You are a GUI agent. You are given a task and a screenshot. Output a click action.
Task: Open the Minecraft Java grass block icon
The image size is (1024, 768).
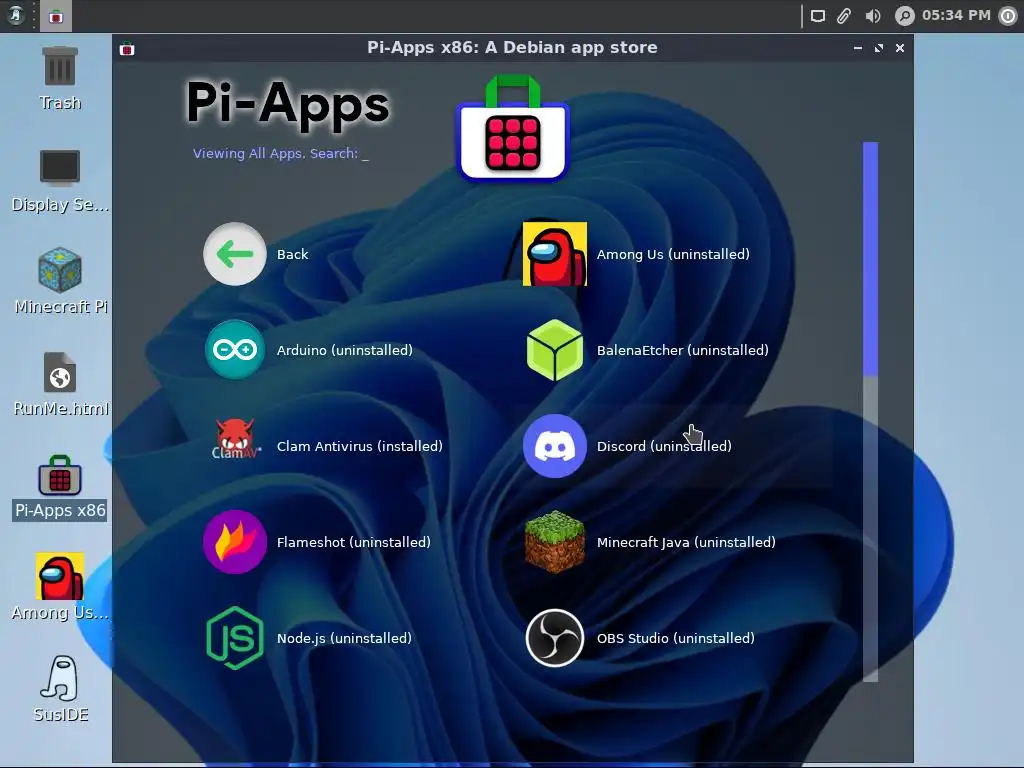click(x=554, y=542)
